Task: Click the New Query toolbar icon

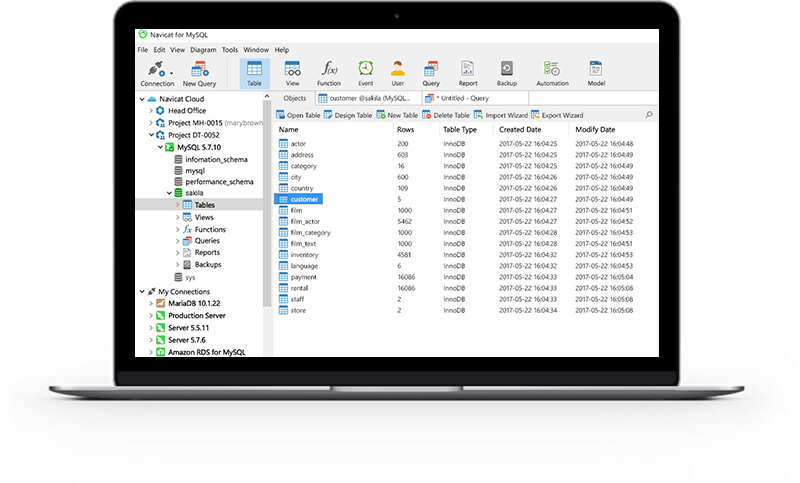Action: pos(199,69)
